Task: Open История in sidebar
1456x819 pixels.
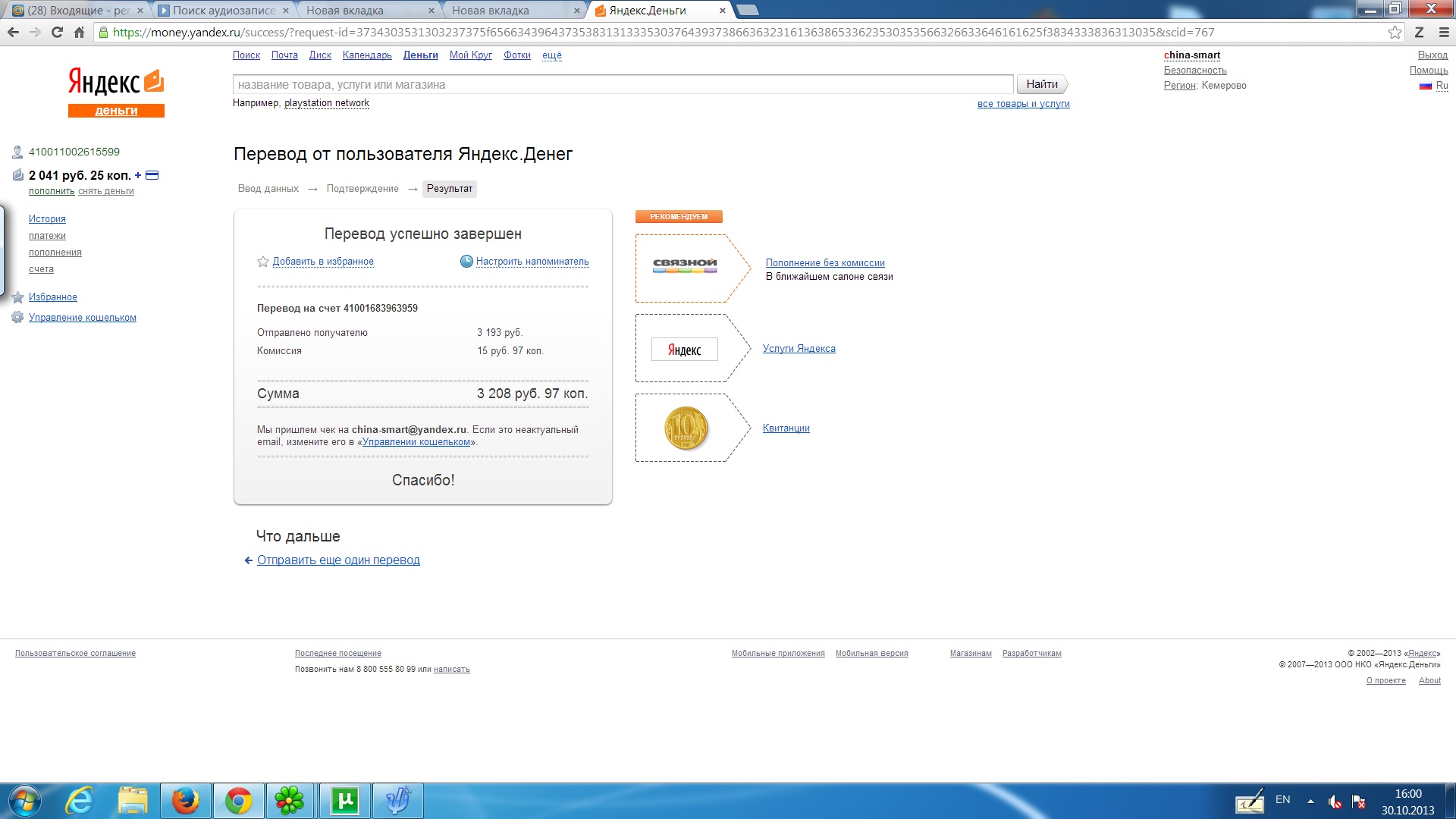Action: [47, 219]
